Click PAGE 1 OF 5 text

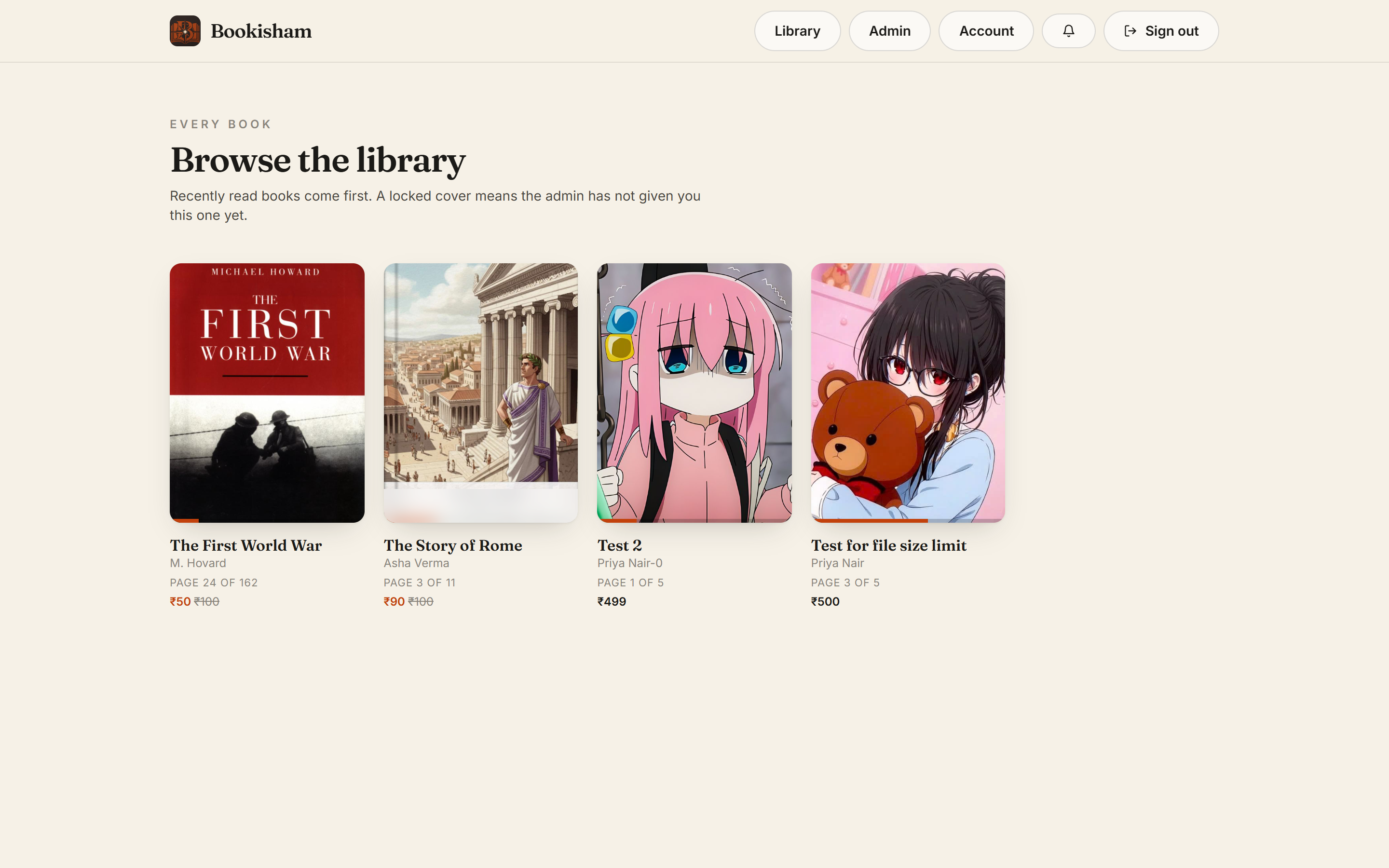point(630,583)
